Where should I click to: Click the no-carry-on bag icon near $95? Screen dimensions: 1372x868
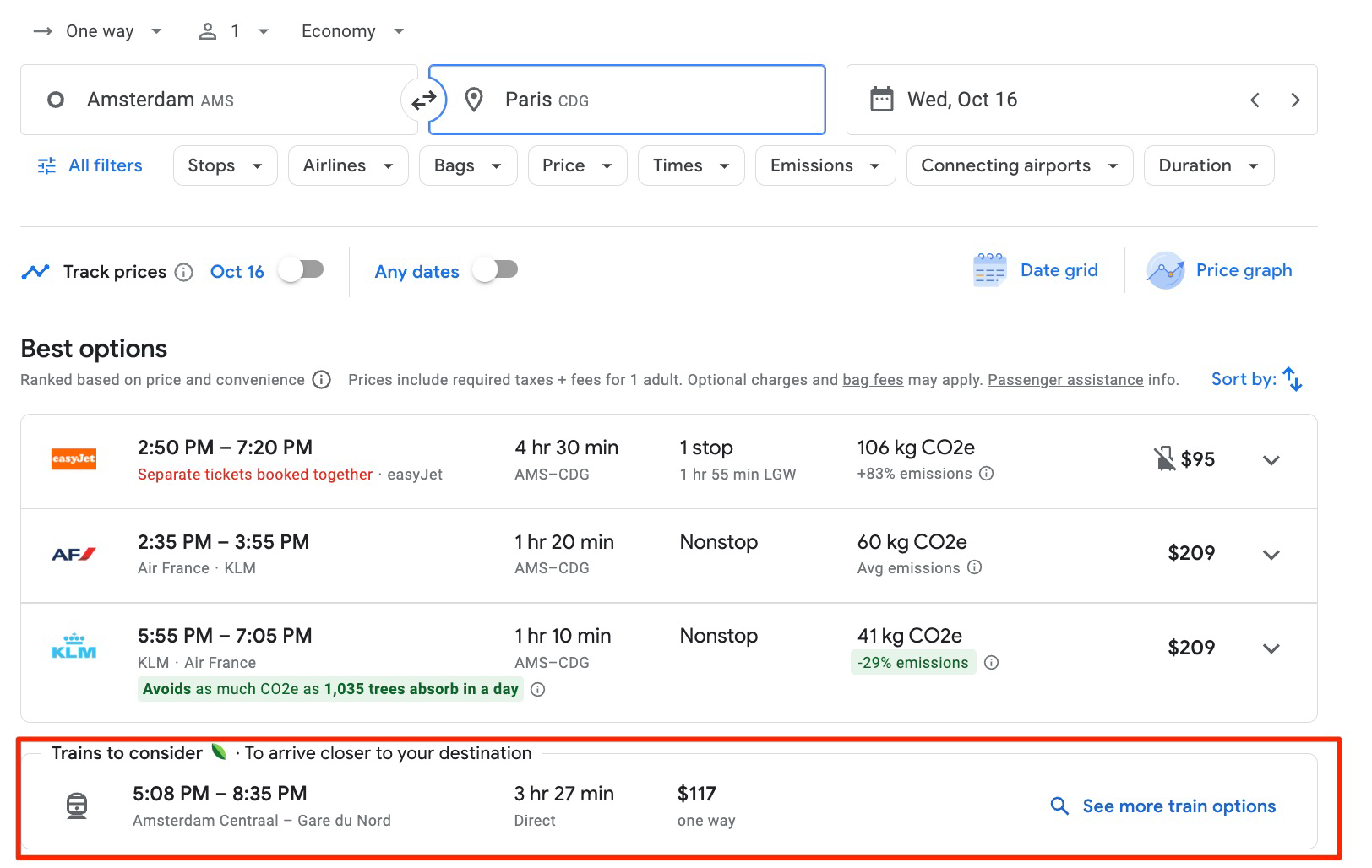[1163, 458]
